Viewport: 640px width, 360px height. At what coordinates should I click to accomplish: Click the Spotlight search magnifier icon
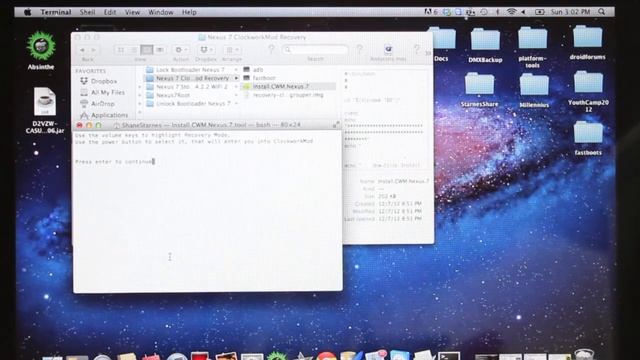point(602,12)
